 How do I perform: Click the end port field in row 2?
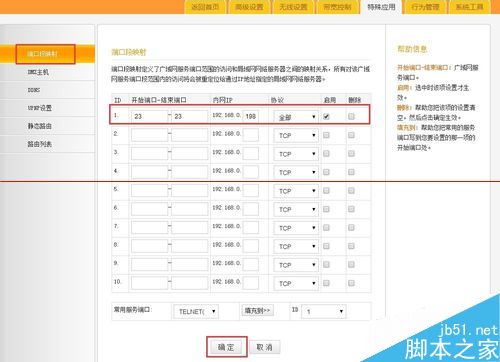click(x=189, y=135)
